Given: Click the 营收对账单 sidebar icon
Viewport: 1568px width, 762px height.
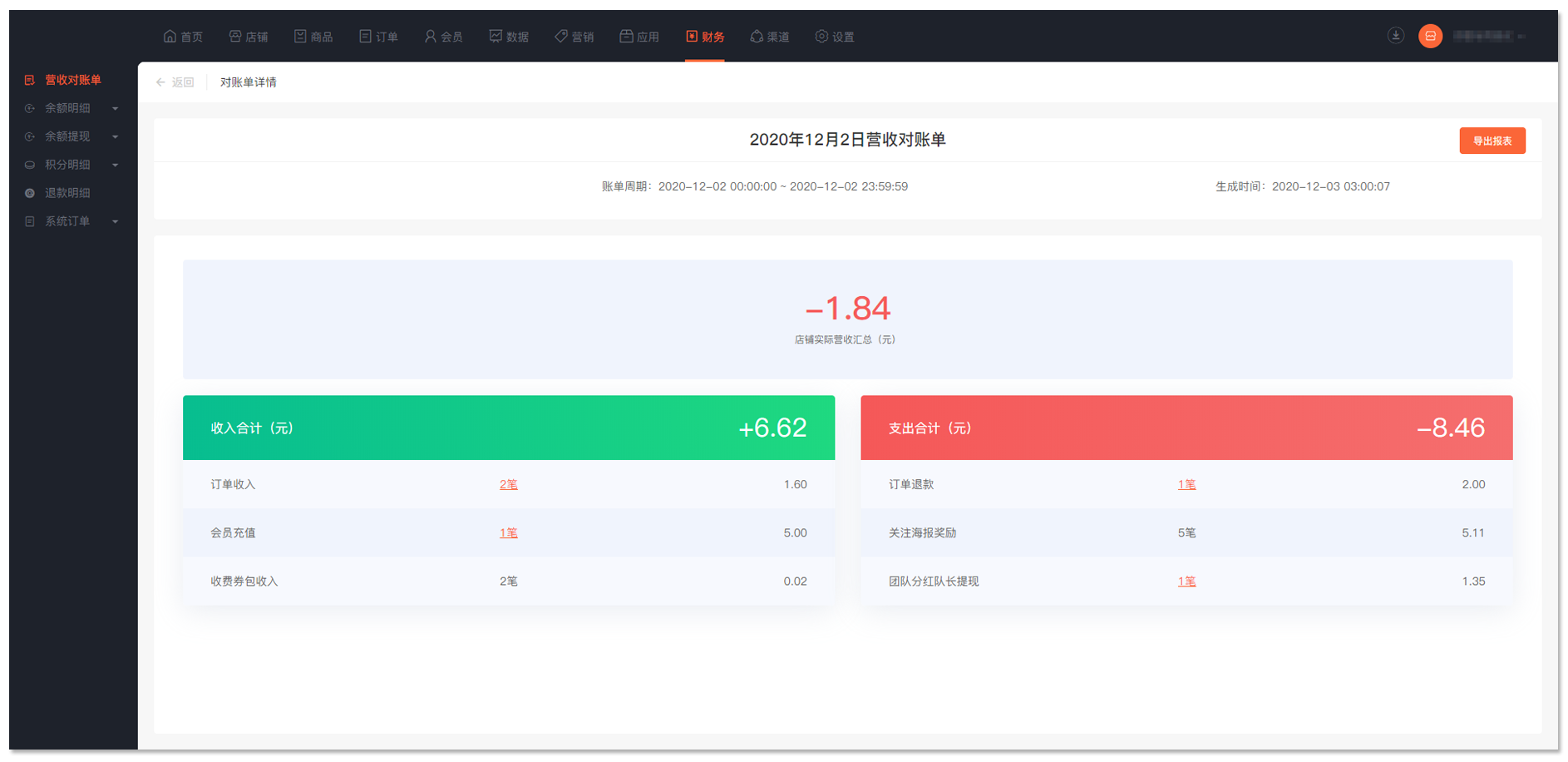Looking at the screenshot, I should click(30, 80).
